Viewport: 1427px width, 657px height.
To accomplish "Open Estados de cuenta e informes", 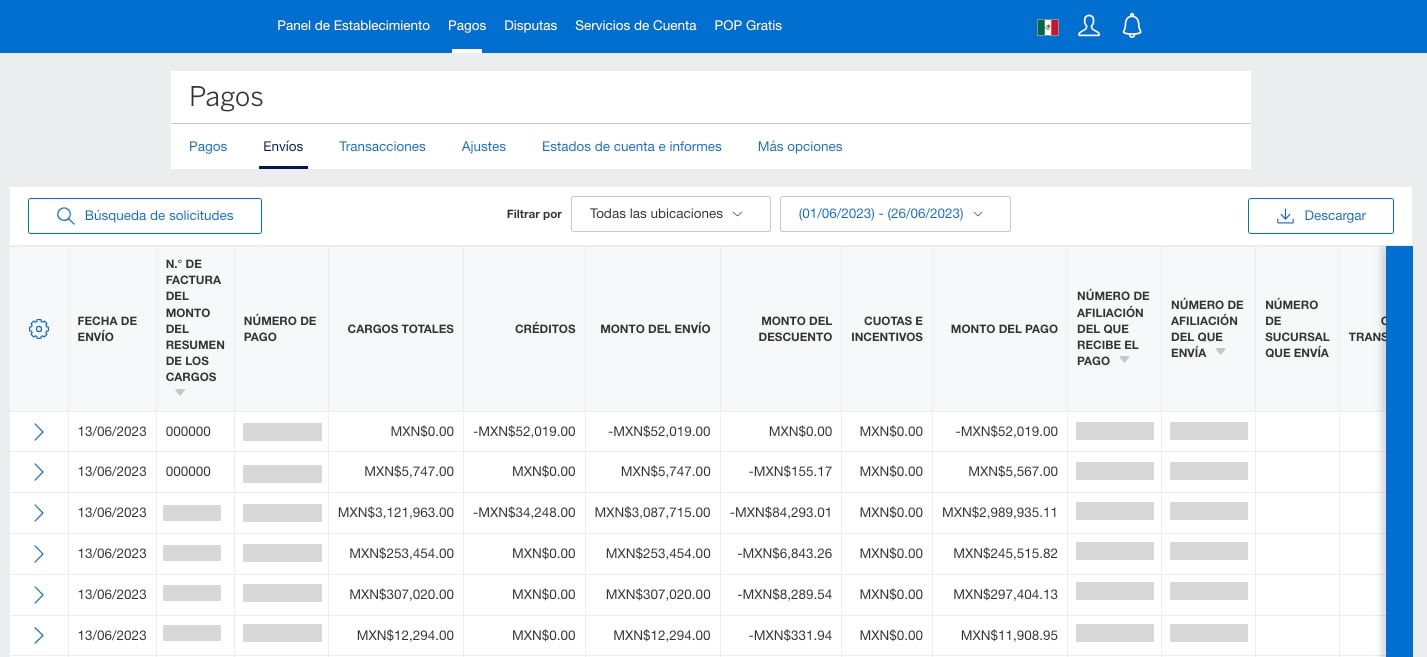I will click(x=631, y=146).
